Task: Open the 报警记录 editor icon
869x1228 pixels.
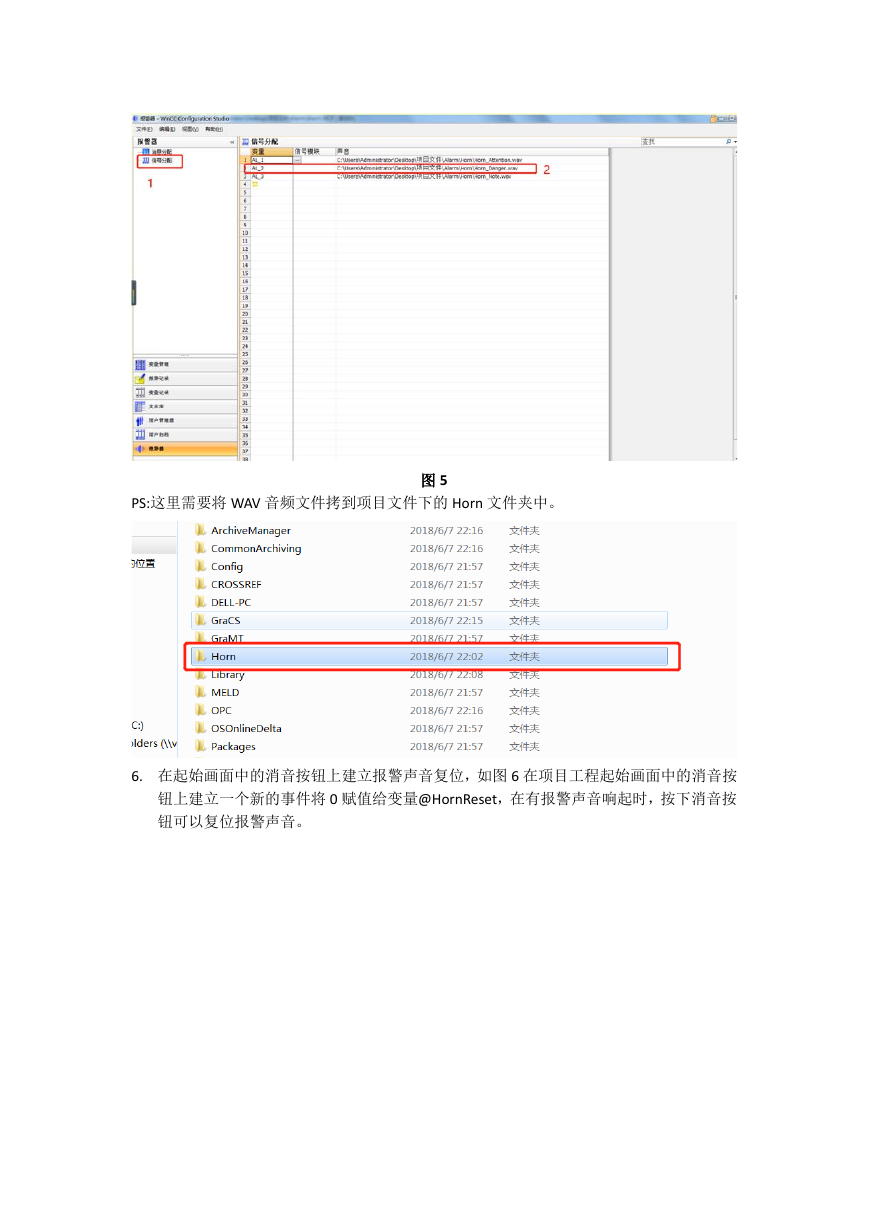Action: 140,379
